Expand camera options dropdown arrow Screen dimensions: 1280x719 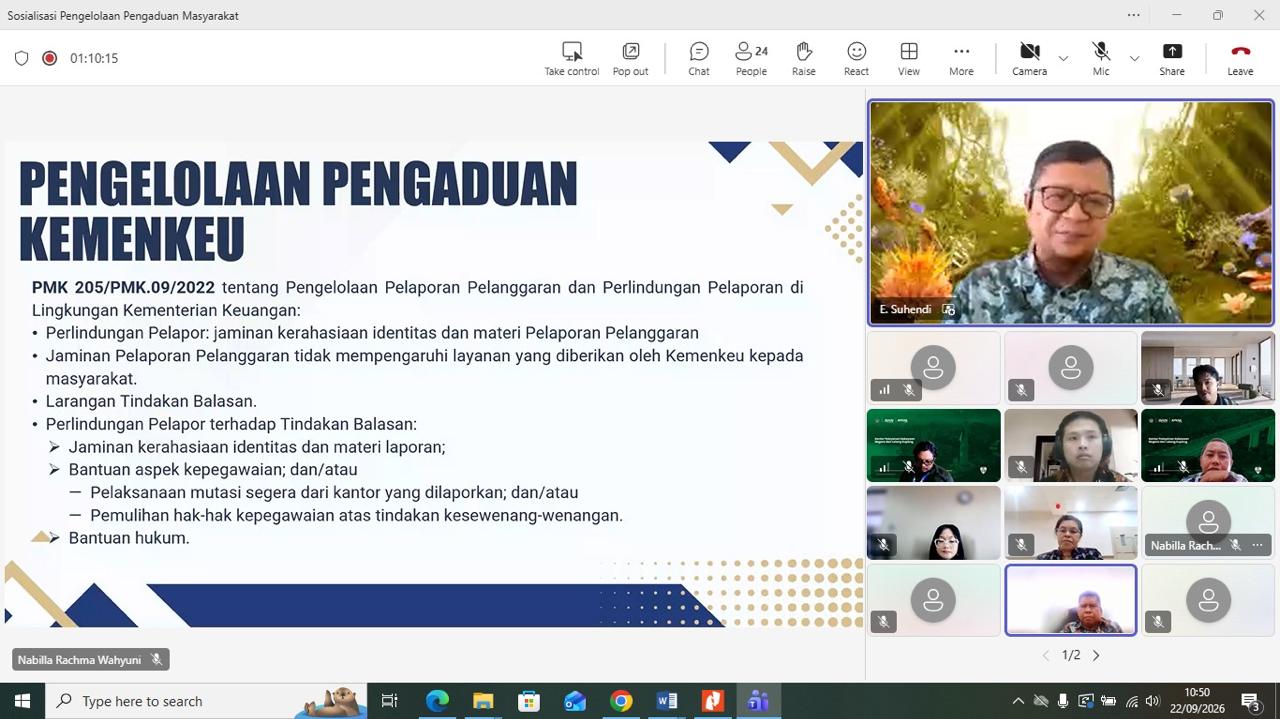click(x=1063, y=58)
